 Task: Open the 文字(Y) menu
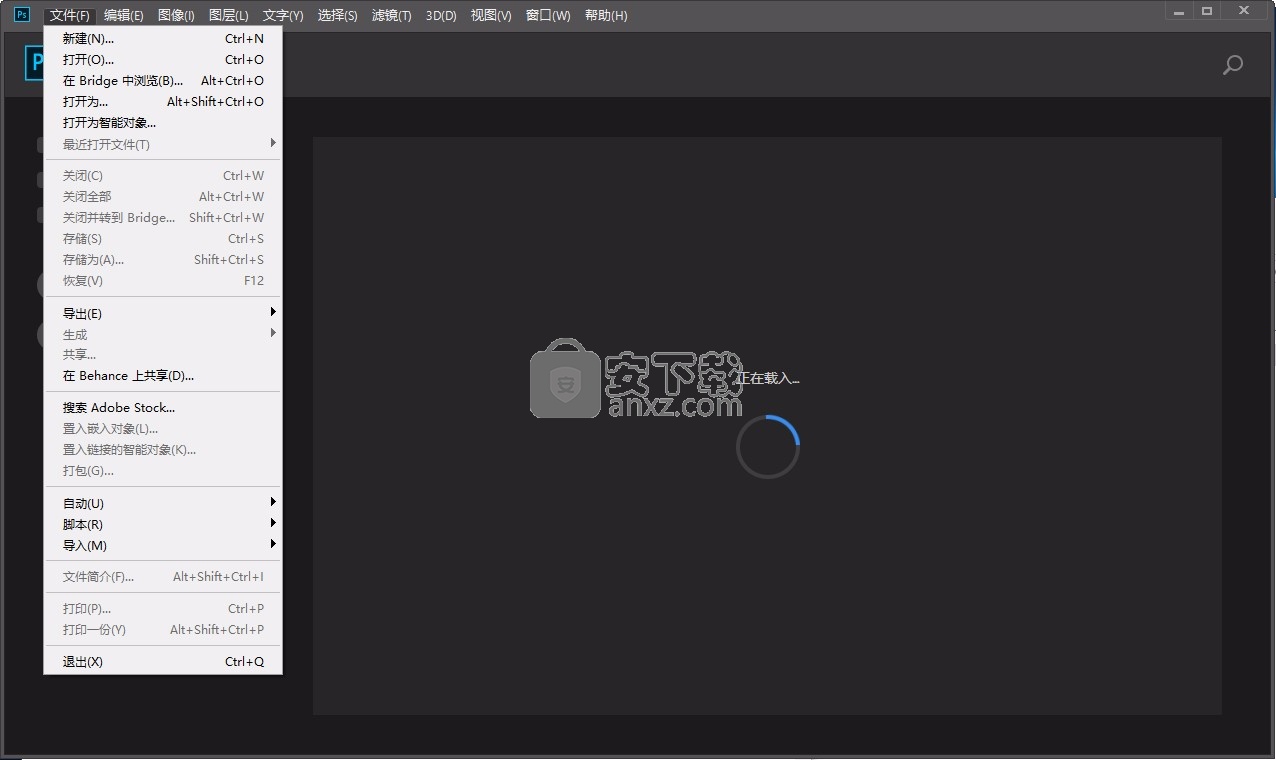tap(283, 15)
